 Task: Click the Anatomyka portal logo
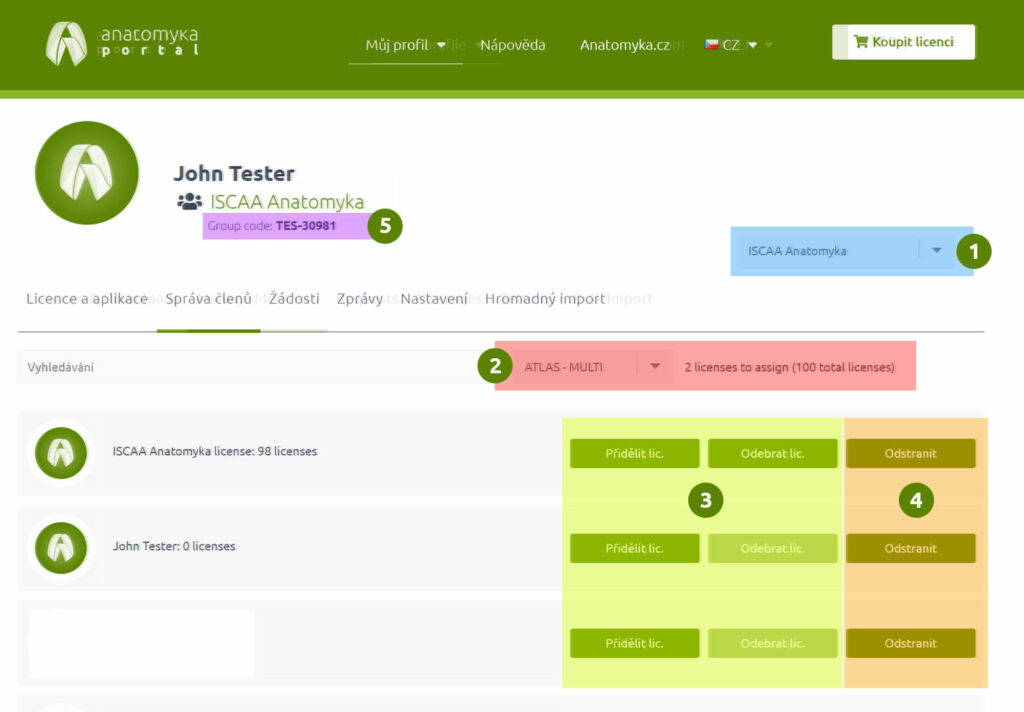pos(122,43)
